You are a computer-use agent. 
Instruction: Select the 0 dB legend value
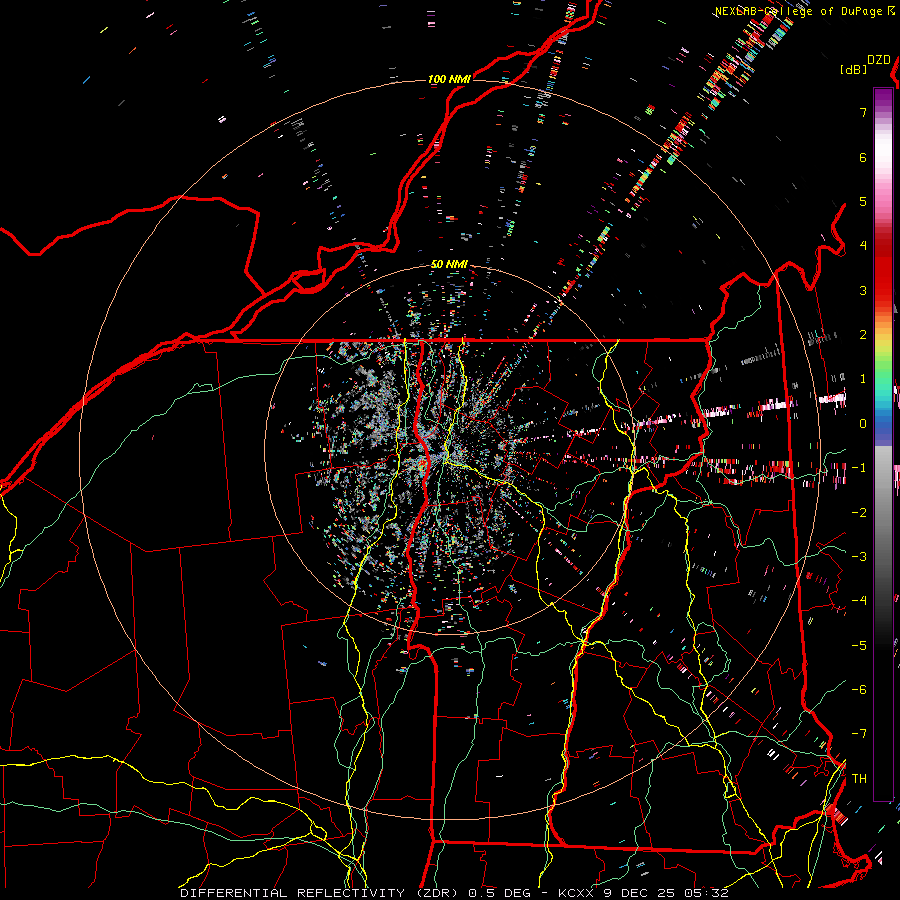[x=863, y=424]
